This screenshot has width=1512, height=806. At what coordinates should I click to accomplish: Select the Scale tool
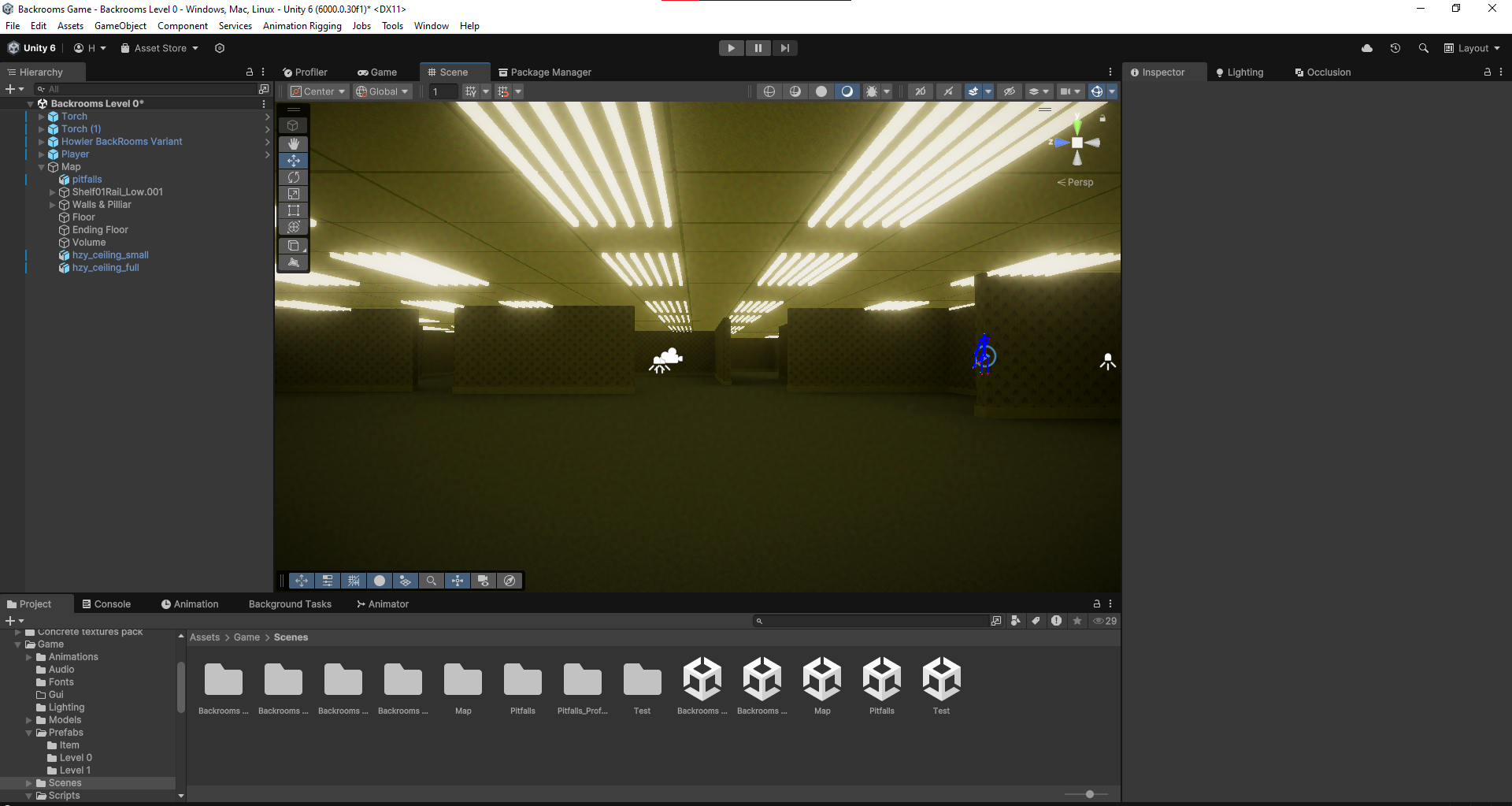[293, 194]
